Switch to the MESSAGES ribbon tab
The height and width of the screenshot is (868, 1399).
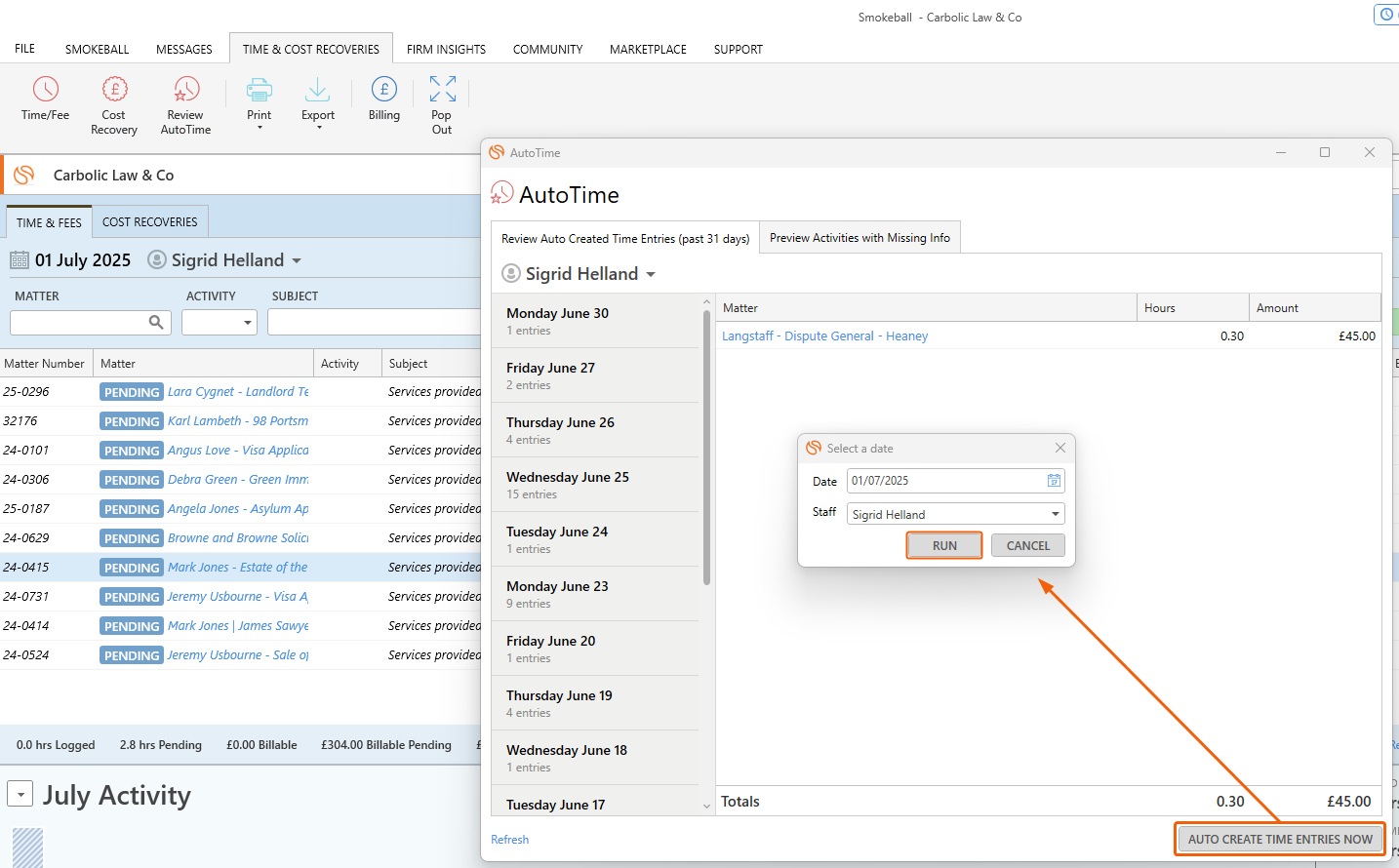(x=184, y=49)
